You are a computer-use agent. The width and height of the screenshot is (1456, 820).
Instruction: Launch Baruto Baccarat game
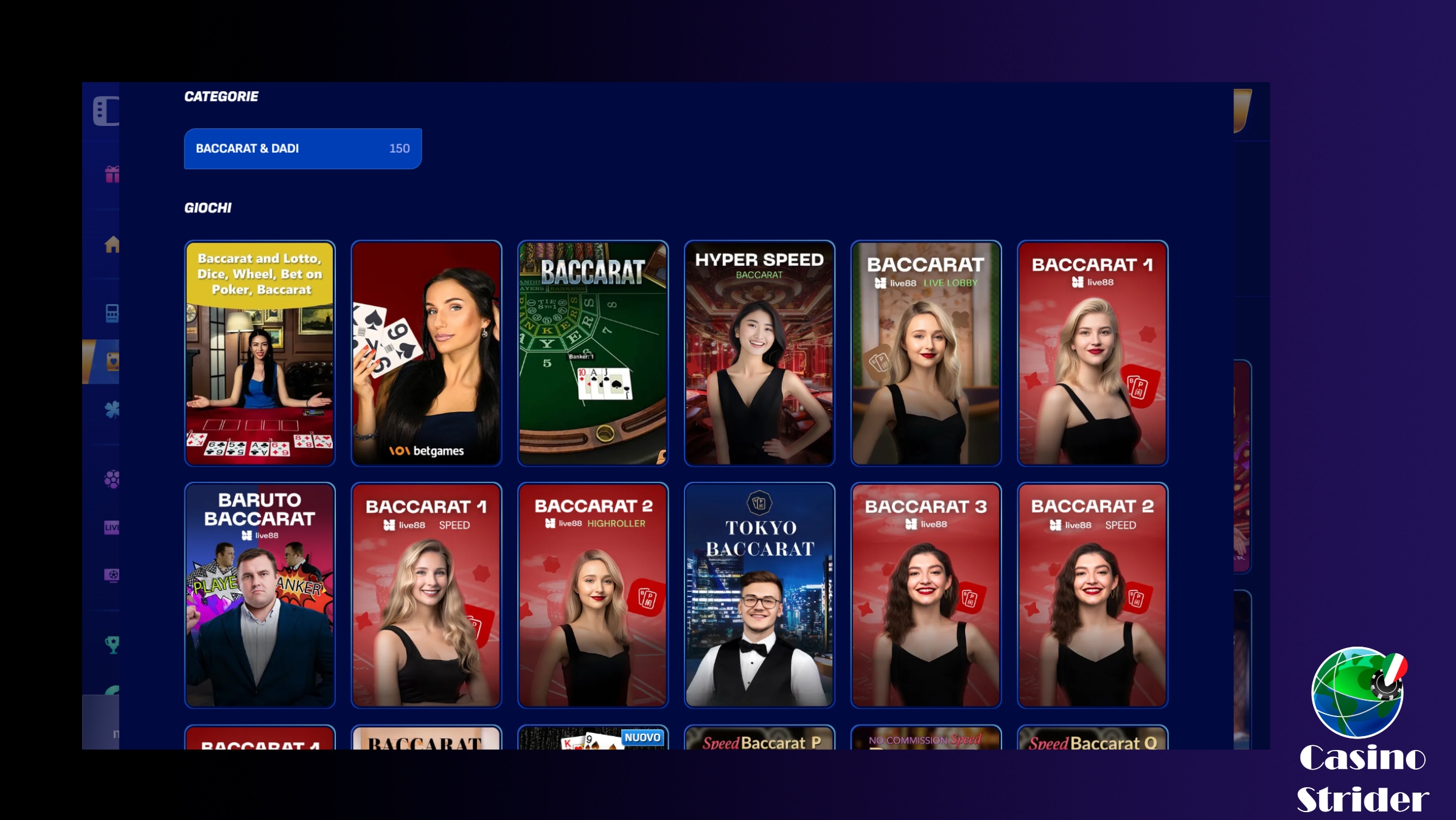[260, 596]
